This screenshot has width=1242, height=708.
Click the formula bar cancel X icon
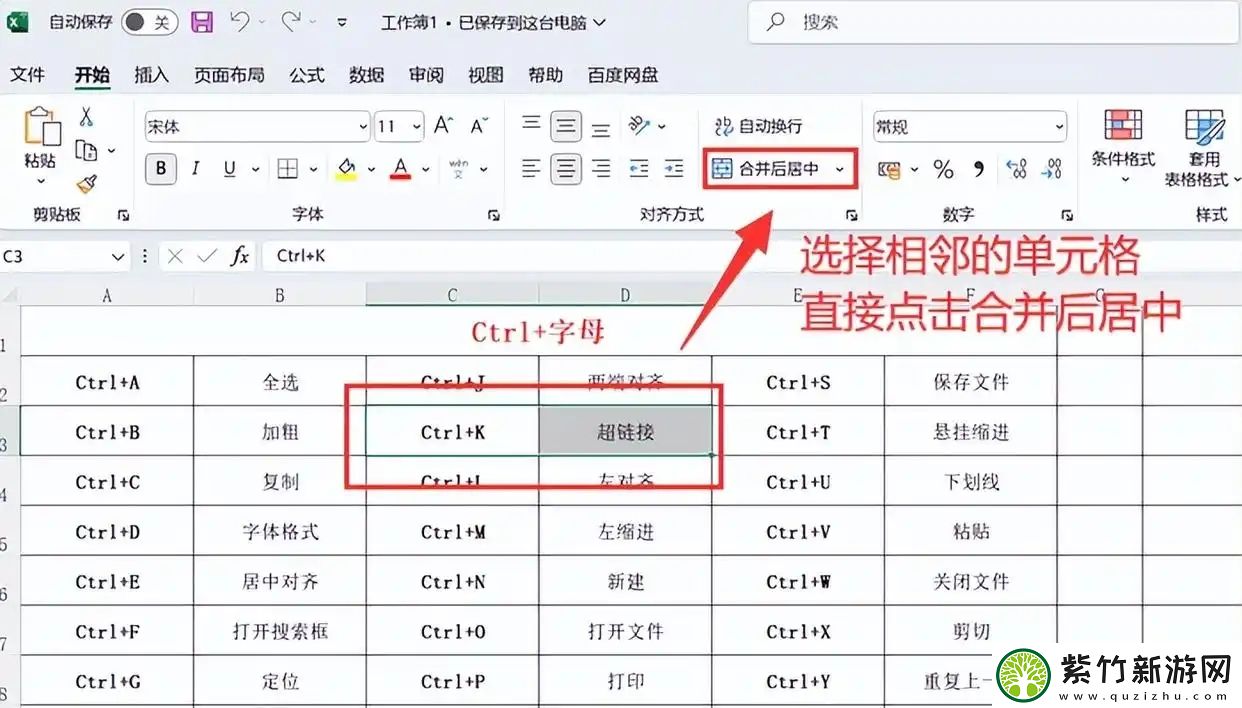175,256
